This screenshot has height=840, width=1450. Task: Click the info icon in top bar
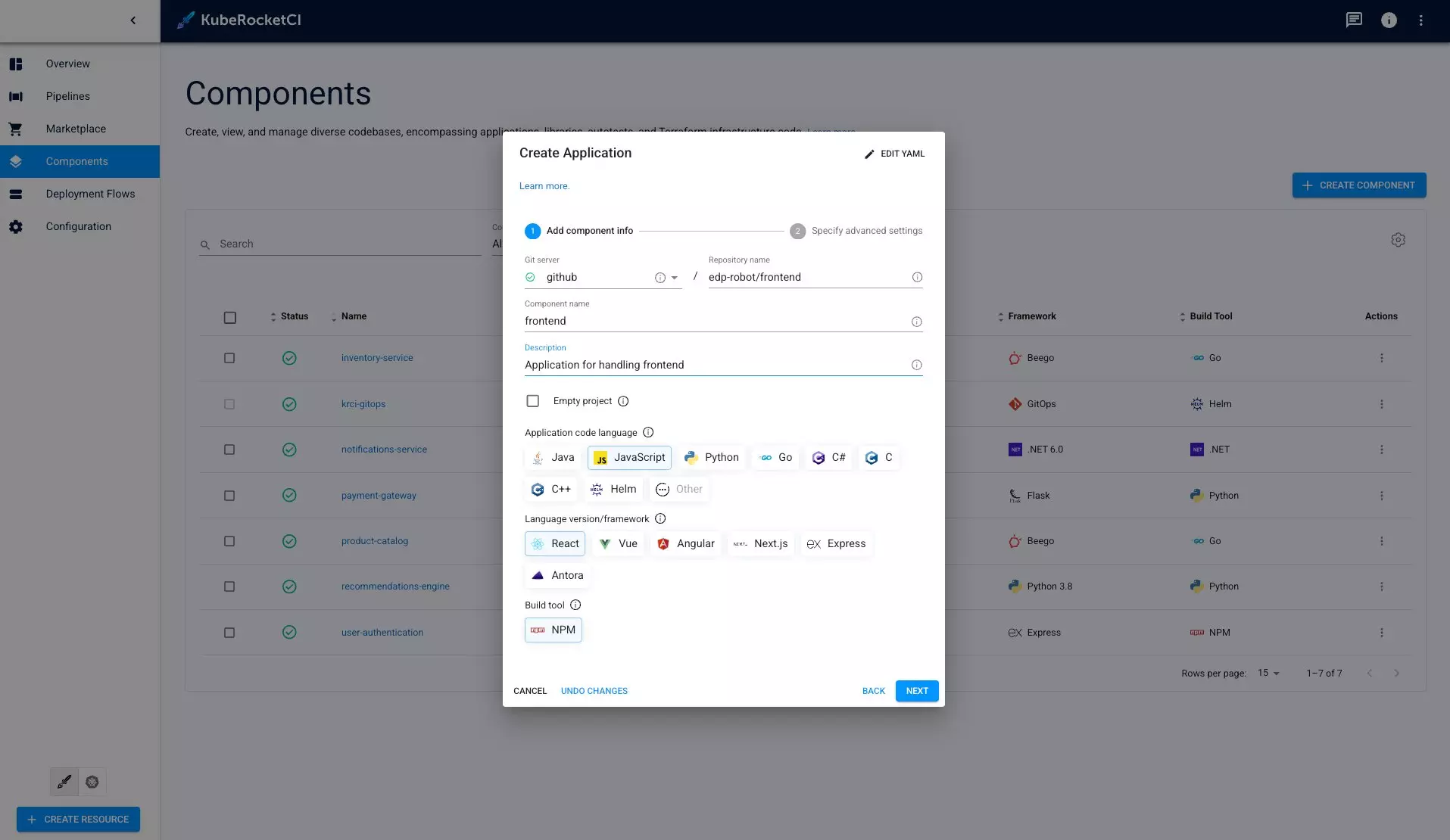(x=1389, y=20)
